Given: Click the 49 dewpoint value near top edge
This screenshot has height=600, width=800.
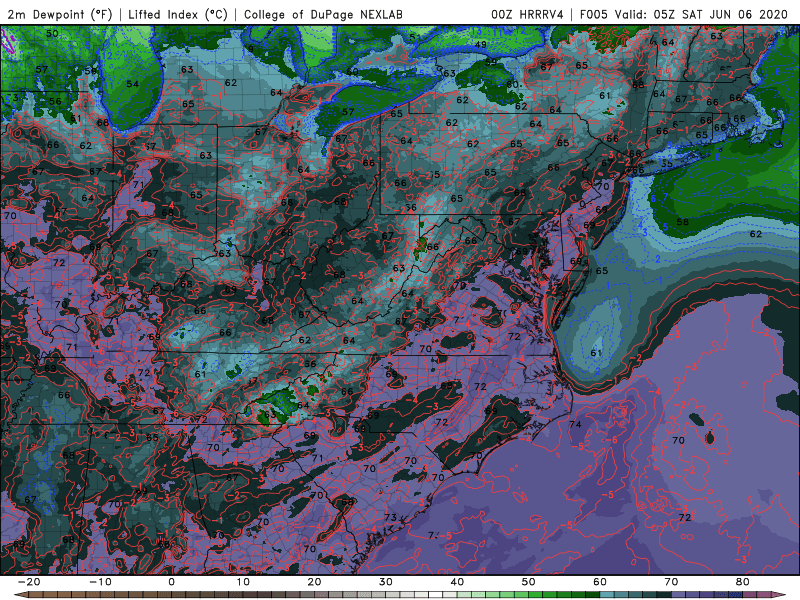Looking at the screenshot, I should pos(481,45).
